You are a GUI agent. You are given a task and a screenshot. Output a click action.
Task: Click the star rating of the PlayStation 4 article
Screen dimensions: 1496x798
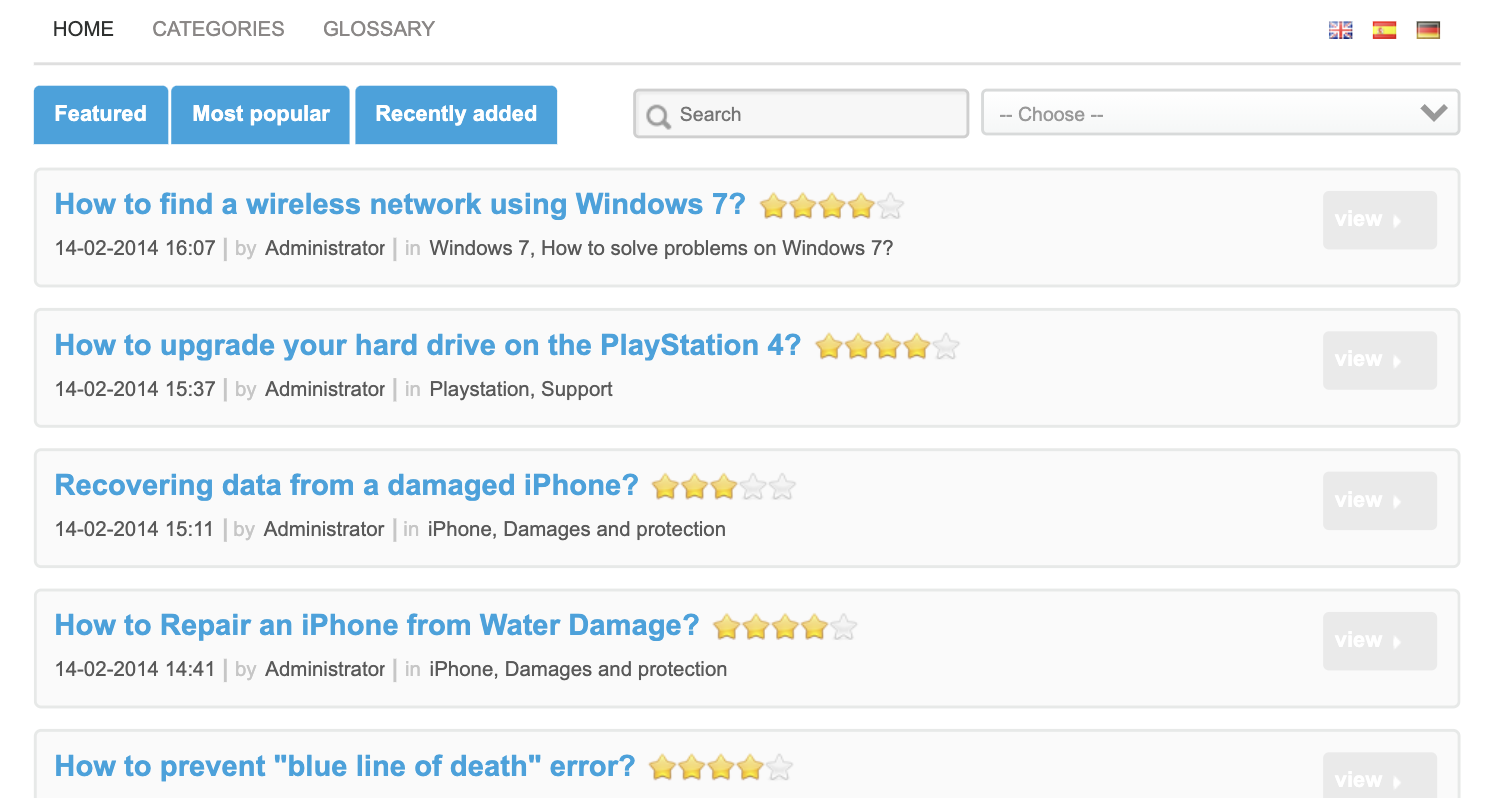coord(887,347)
